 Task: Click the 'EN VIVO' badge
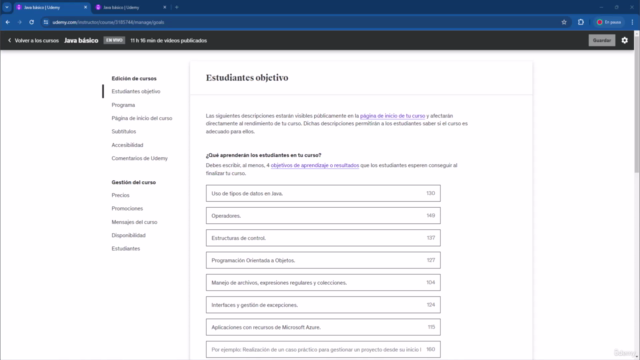[114, 40]
